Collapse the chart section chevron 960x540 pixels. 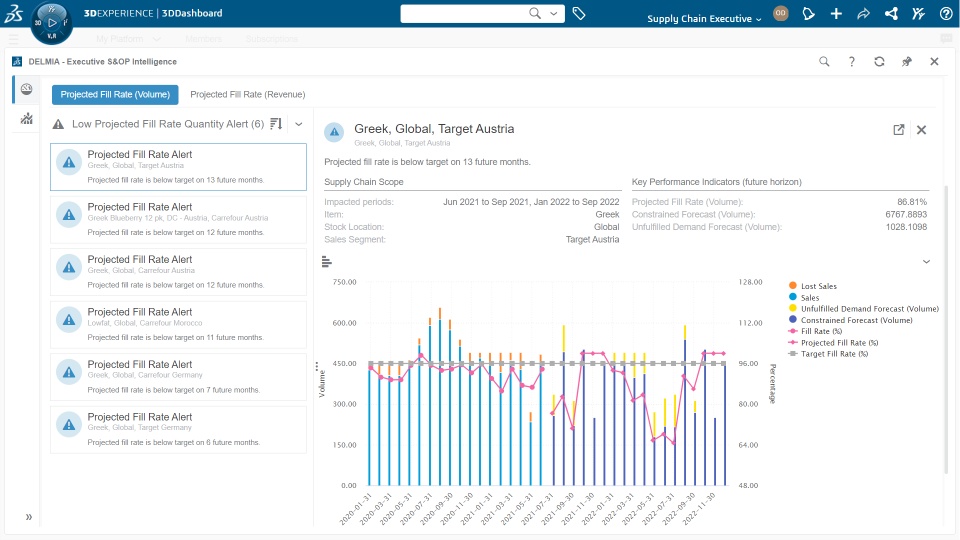pos(926,261)
